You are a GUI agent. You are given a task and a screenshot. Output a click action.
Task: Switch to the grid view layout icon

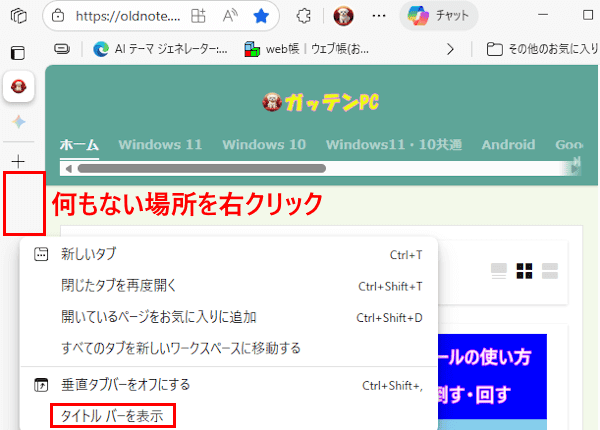coord(524,271)
